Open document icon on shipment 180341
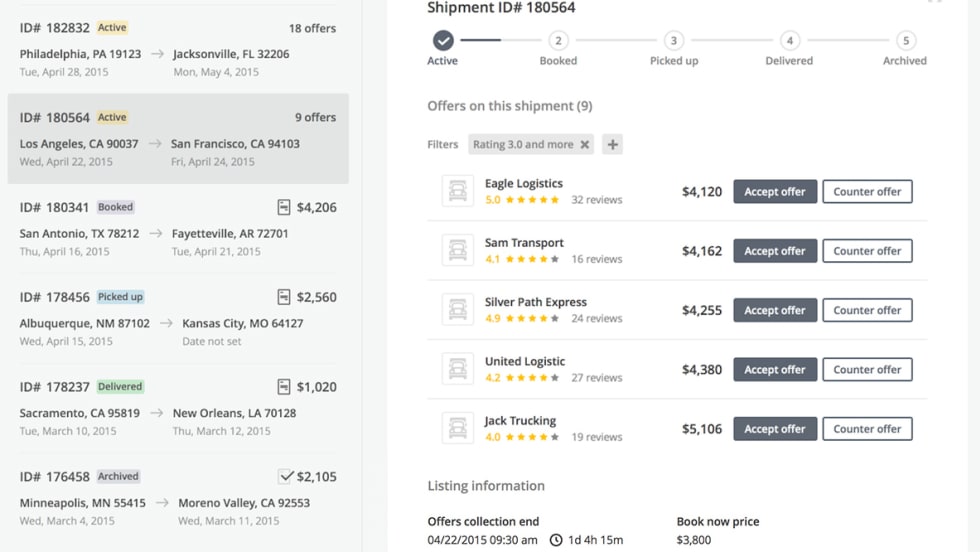This screenshot has width=980, height=552. (284, 208)
